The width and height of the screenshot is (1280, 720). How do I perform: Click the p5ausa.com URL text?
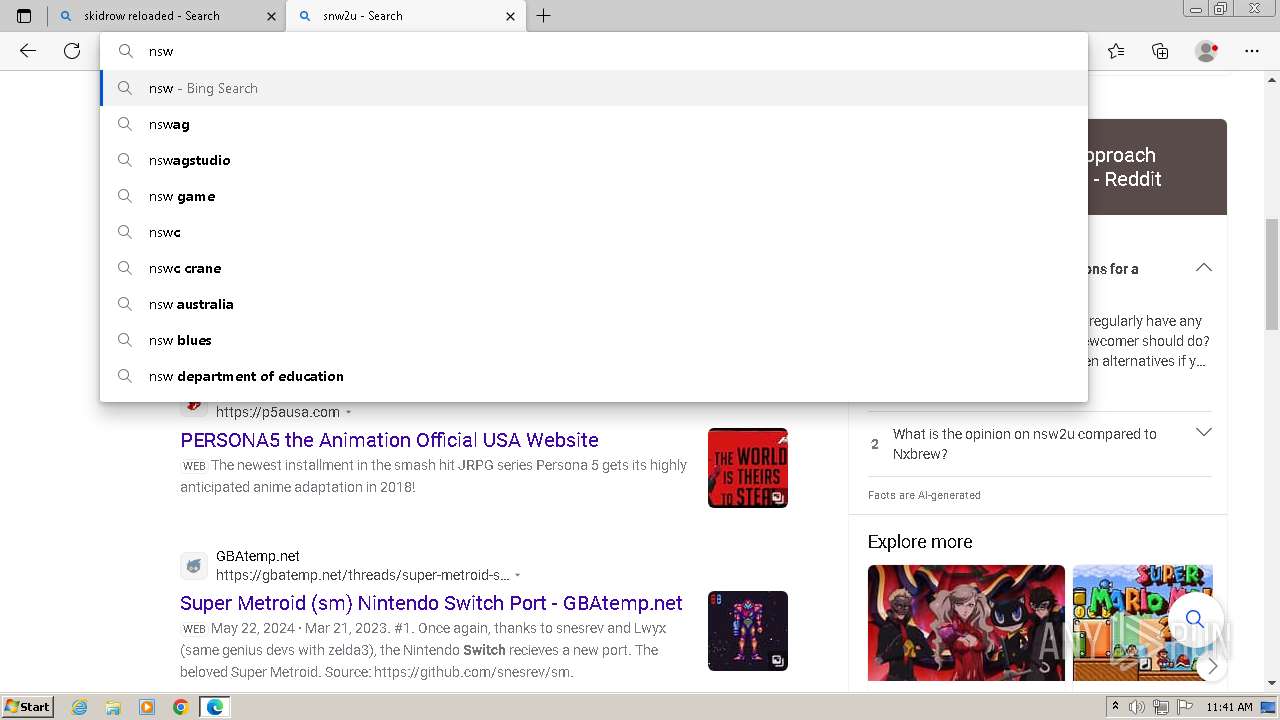pos(278,412)
